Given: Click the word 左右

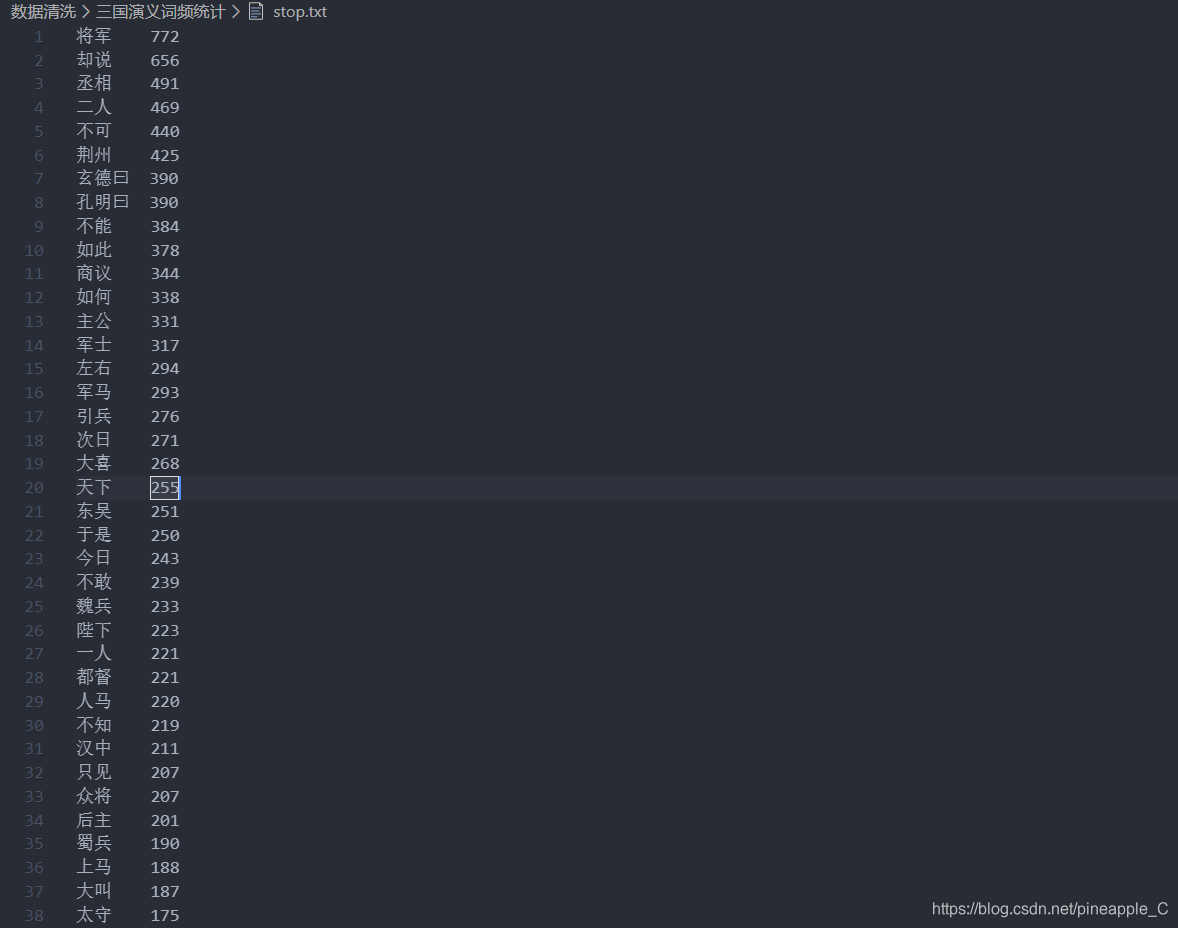Looking at the screenshot, I should pos(94,368).
